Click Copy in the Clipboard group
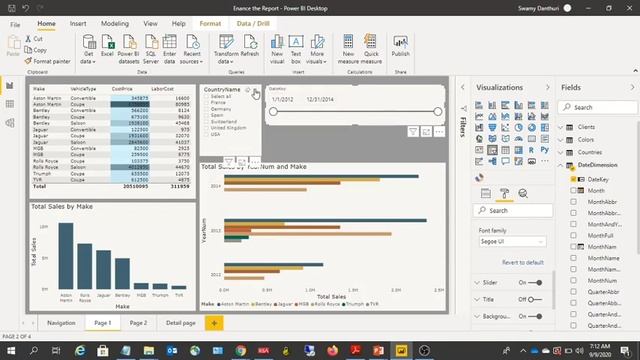This screenshot has height=360, width=640. tap(36, 50)
